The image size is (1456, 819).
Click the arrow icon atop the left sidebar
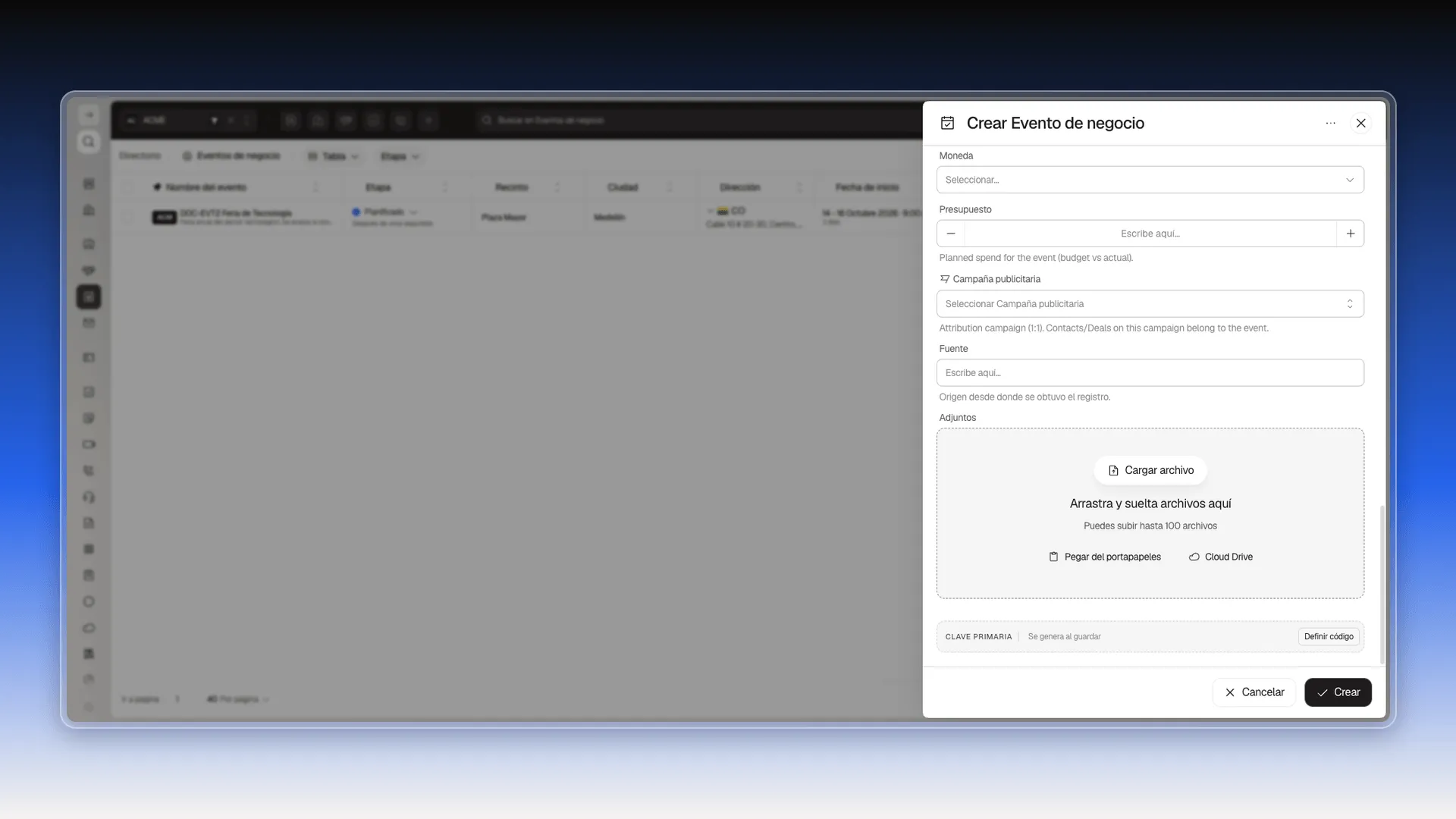click(89, 115)
